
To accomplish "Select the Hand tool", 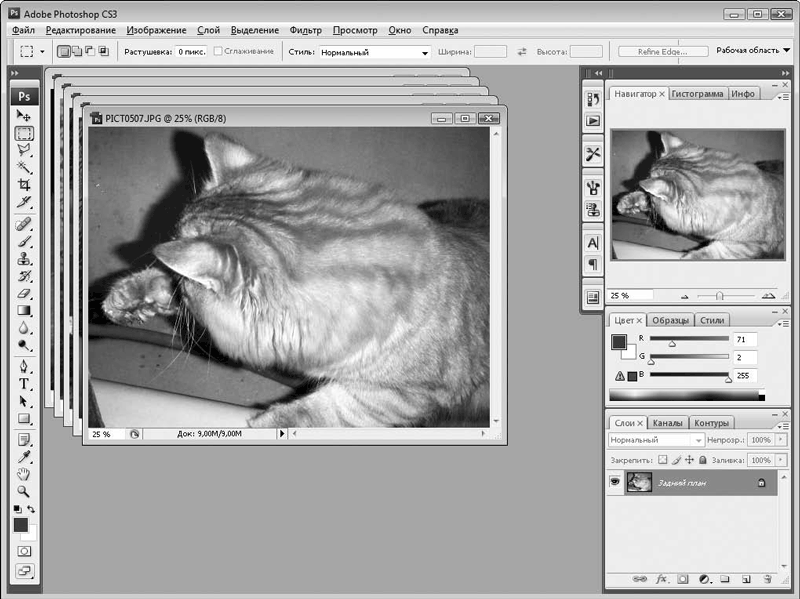I will point(24,474).
